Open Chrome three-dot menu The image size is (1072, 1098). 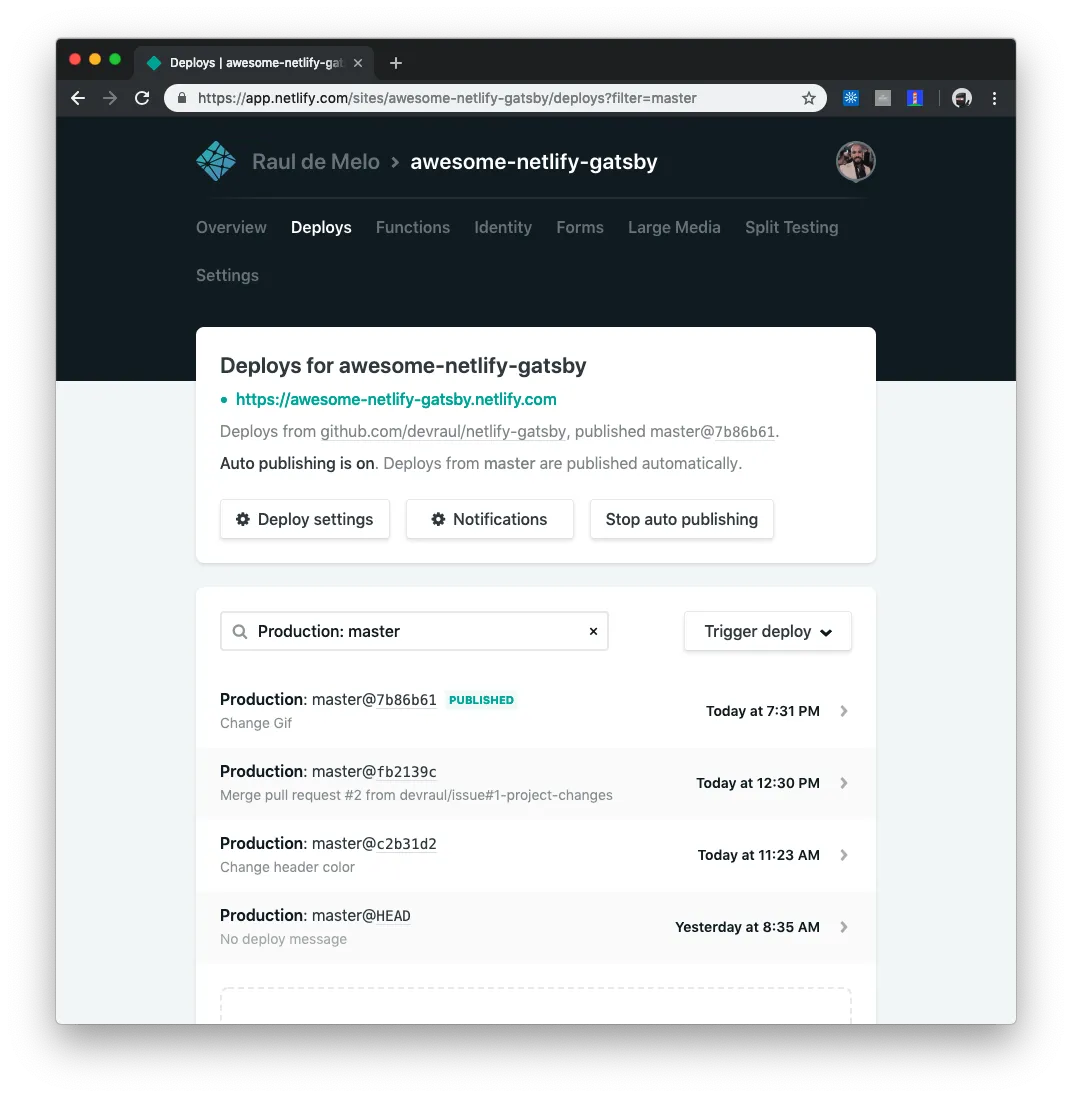point(994,98)
